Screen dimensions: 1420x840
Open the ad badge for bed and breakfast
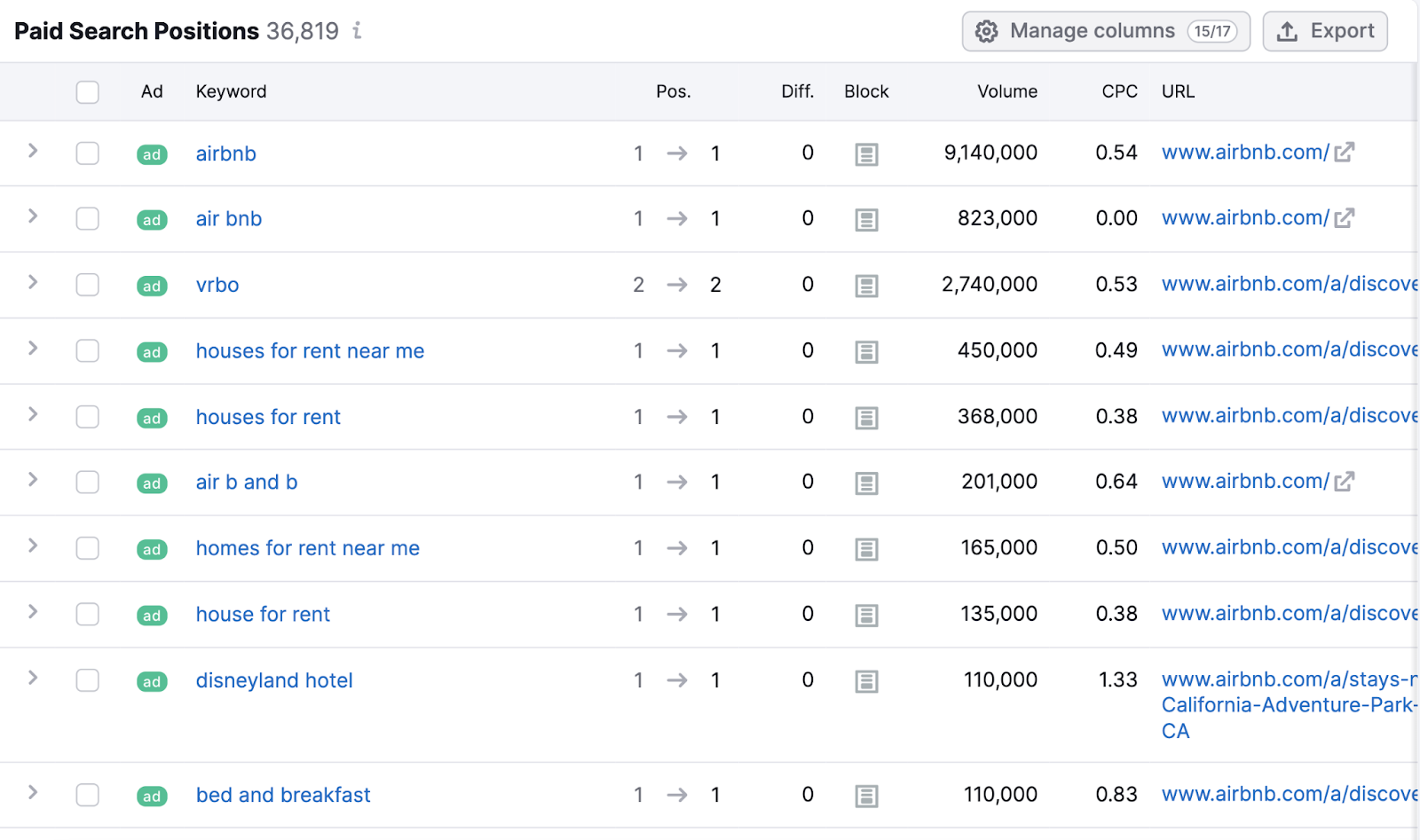coord(152,797)
